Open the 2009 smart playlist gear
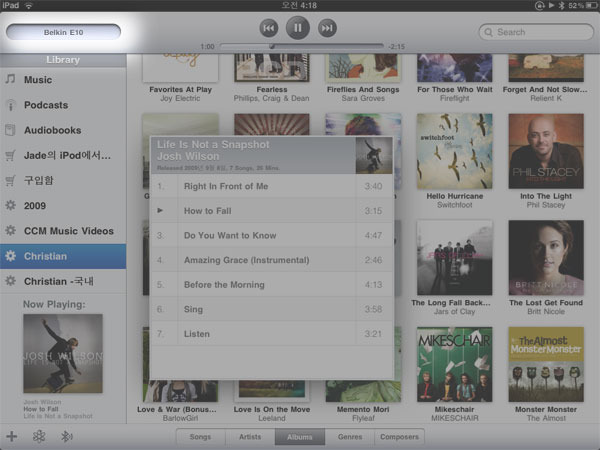Screen dimensions: 600x450 tap(10, 205)
